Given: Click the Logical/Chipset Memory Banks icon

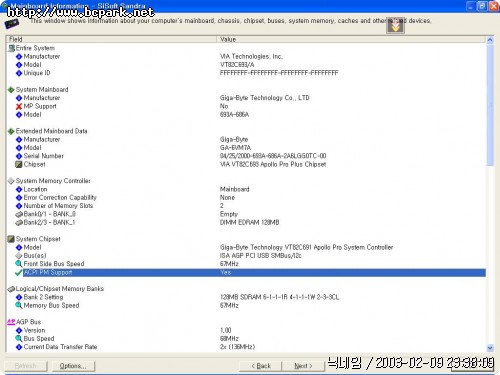Looking at the screenshot, I should [11, 289].
